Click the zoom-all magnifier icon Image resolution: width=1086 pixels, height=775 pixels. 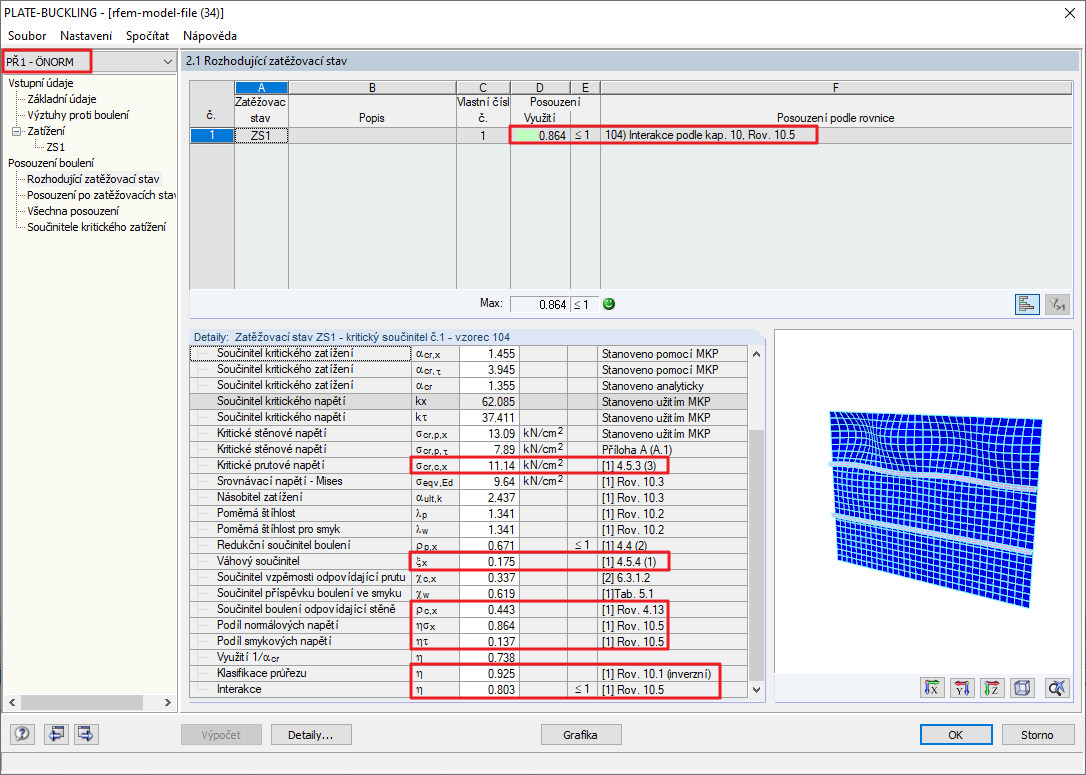click(1056, 688)
